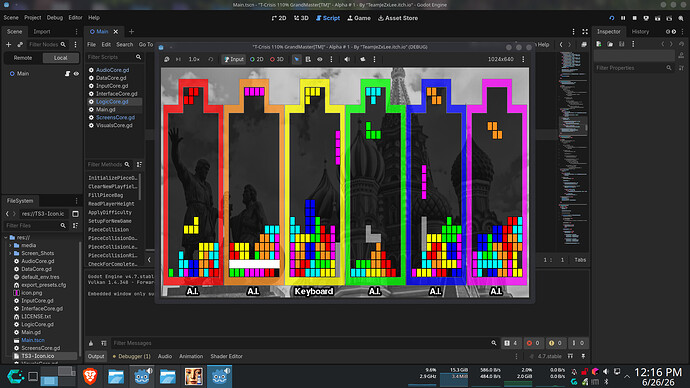Toggle selection visibility eye in game toolbar

pos(320,59)
